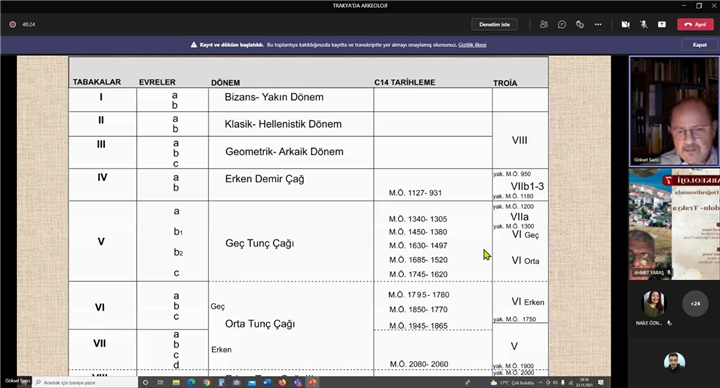Click the Denetim iste button
720x388 pixels.
[495, 24]
